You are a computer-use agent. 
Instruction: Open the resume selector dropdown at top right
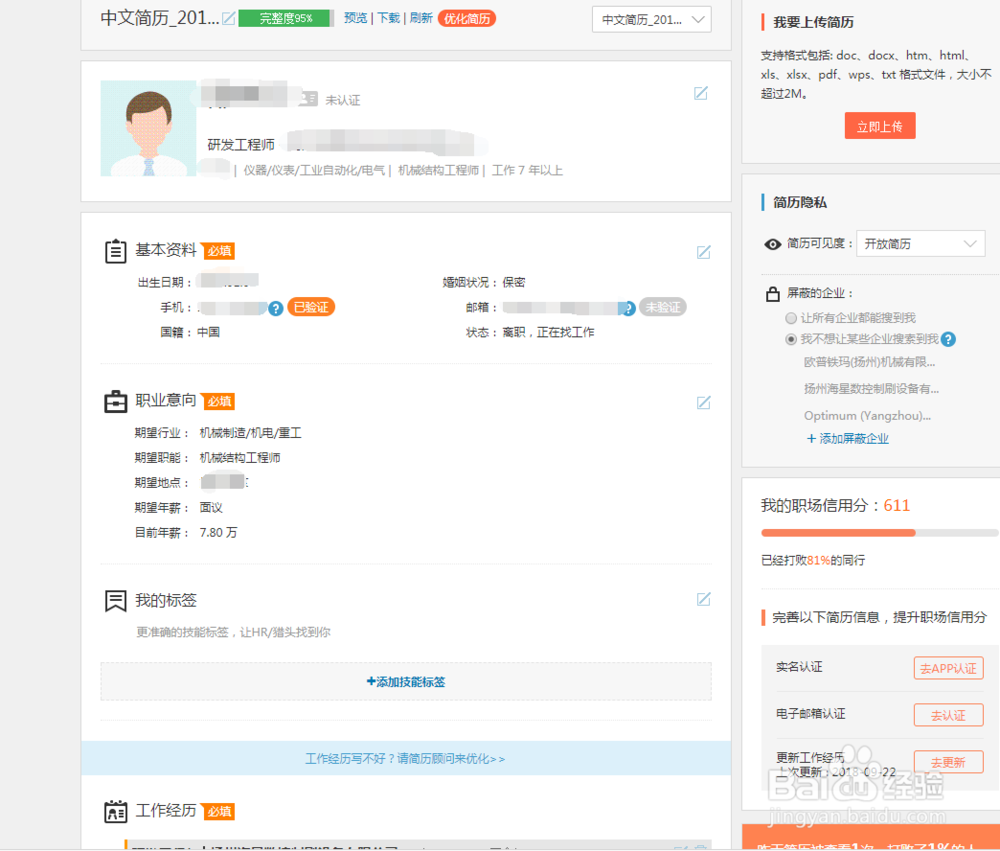651,19
